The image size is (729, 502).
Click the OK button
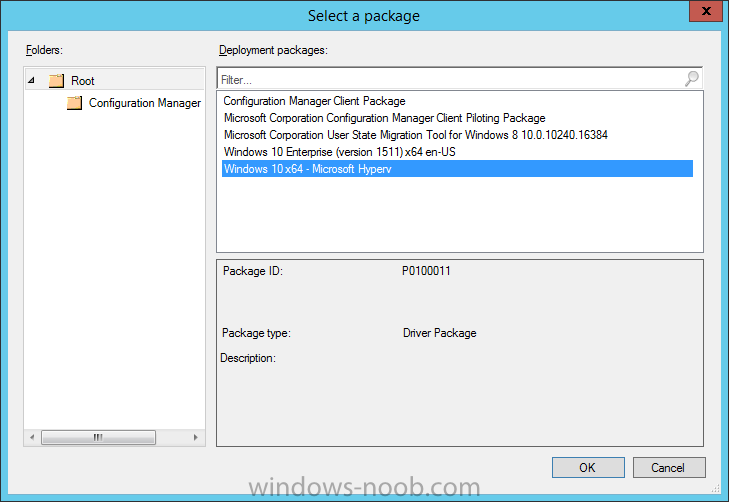tap(588, 467)
